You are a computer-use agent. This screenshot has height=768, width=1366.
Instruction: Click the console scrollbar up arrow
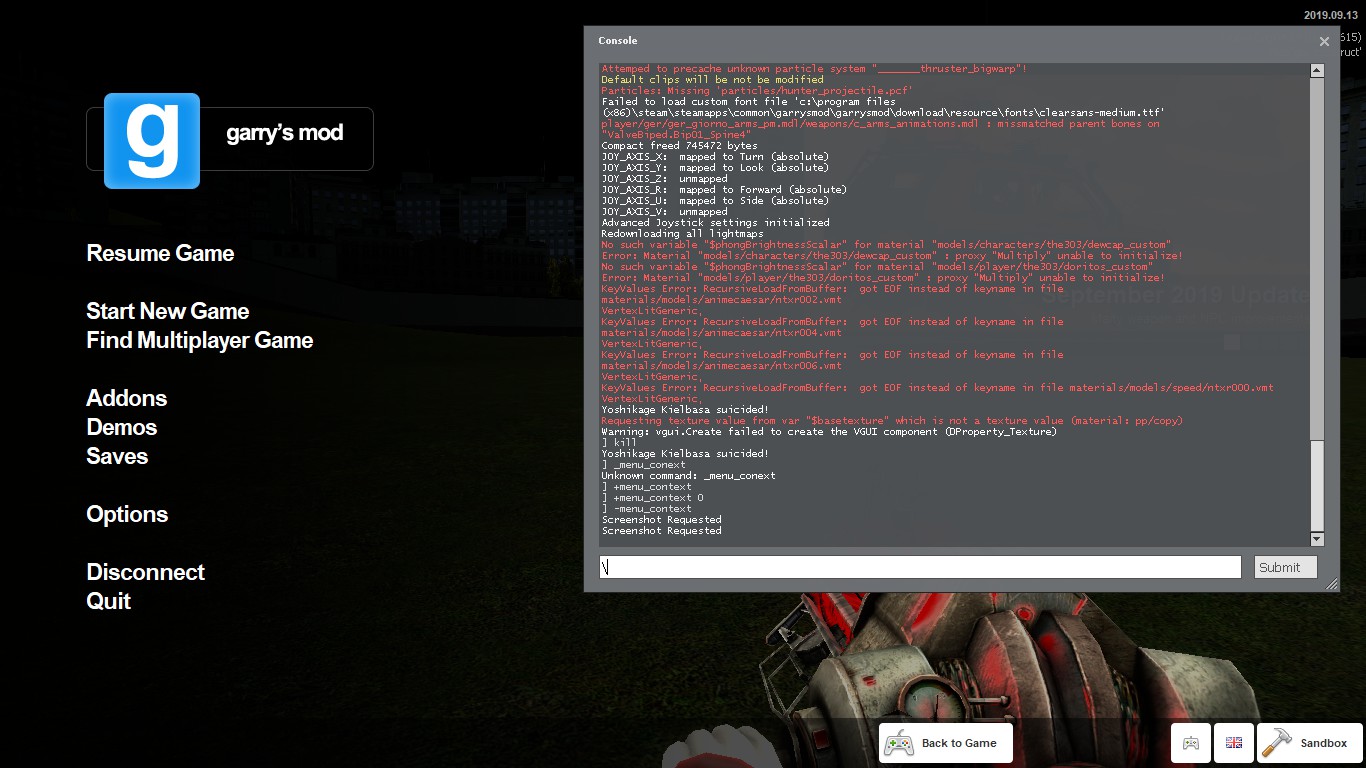pos(1317,70)
